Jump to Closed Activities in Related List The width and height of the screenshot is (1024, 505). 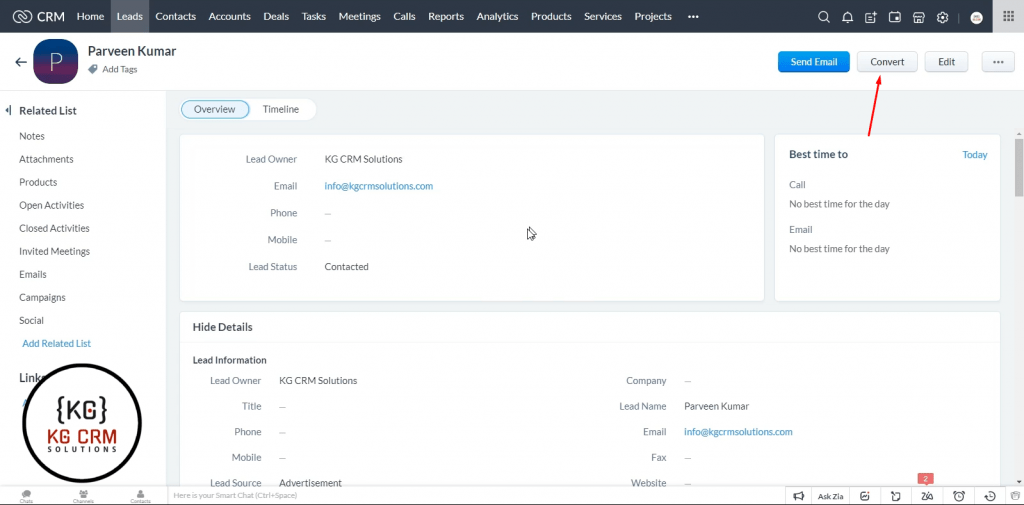pos(54,228)
